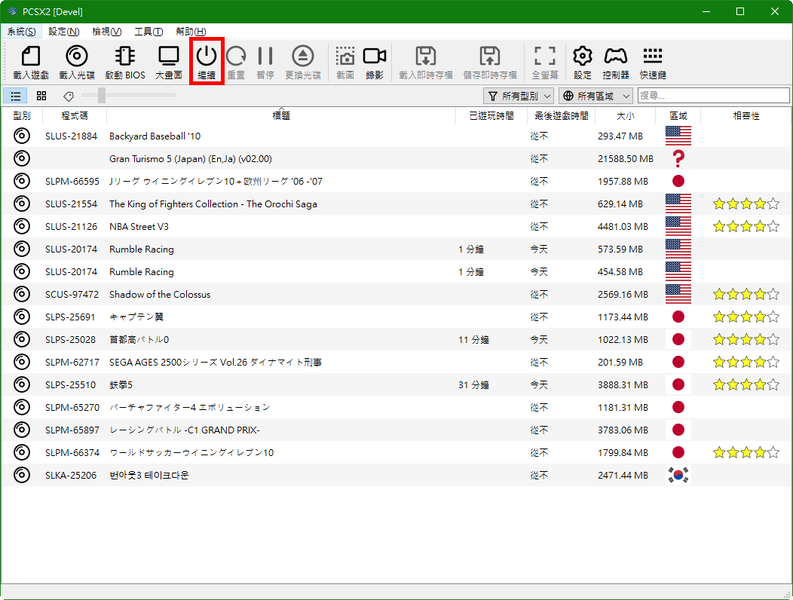Click 31 分鐘 playtime cell
This screenshot has width=793, height=600.
[x=473, y=385]
